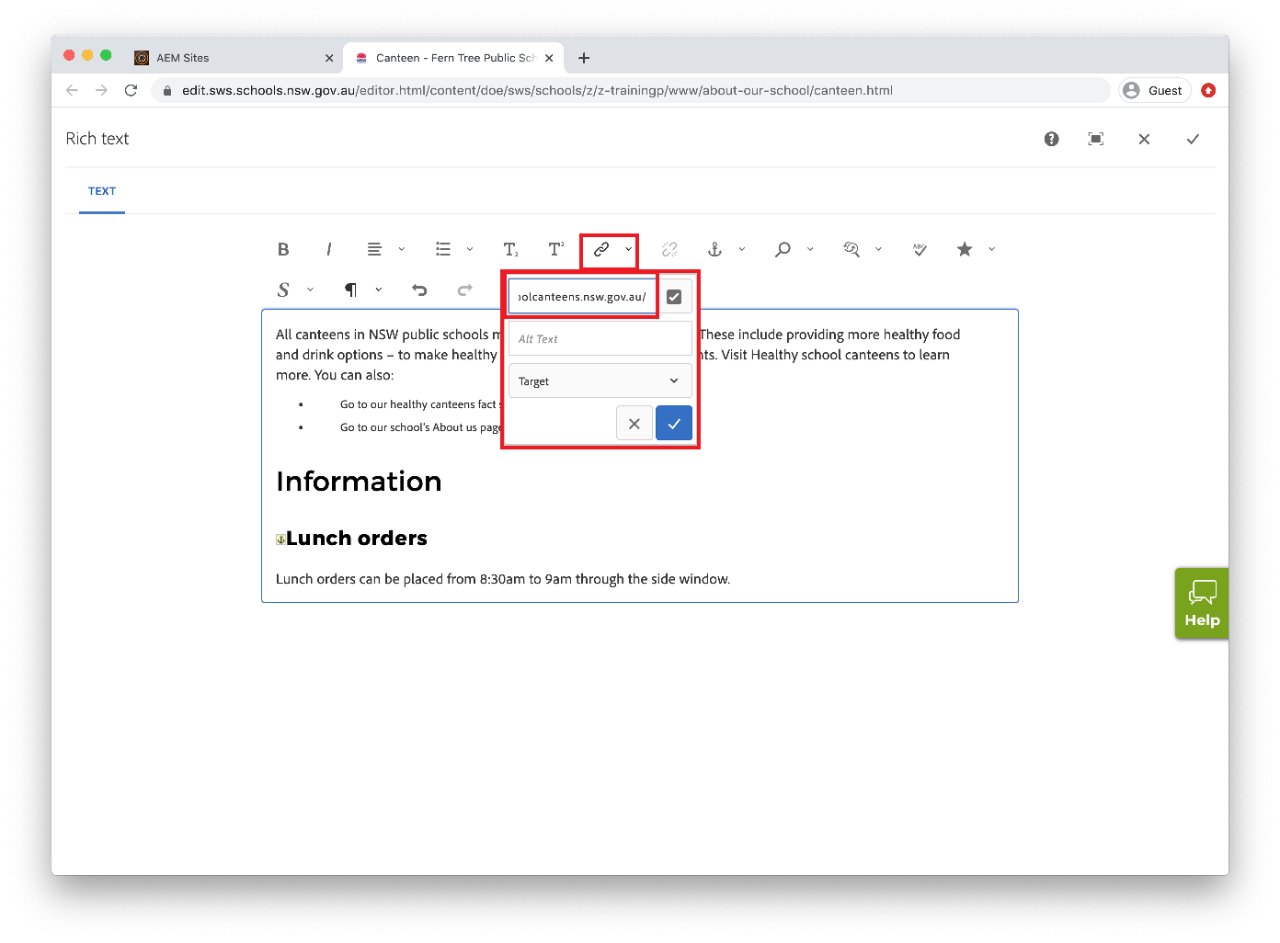Viewport: 1280px width, 943px height.
Task: Click the anchor icon
Action: pyautogui.click(x=715, y=249)
